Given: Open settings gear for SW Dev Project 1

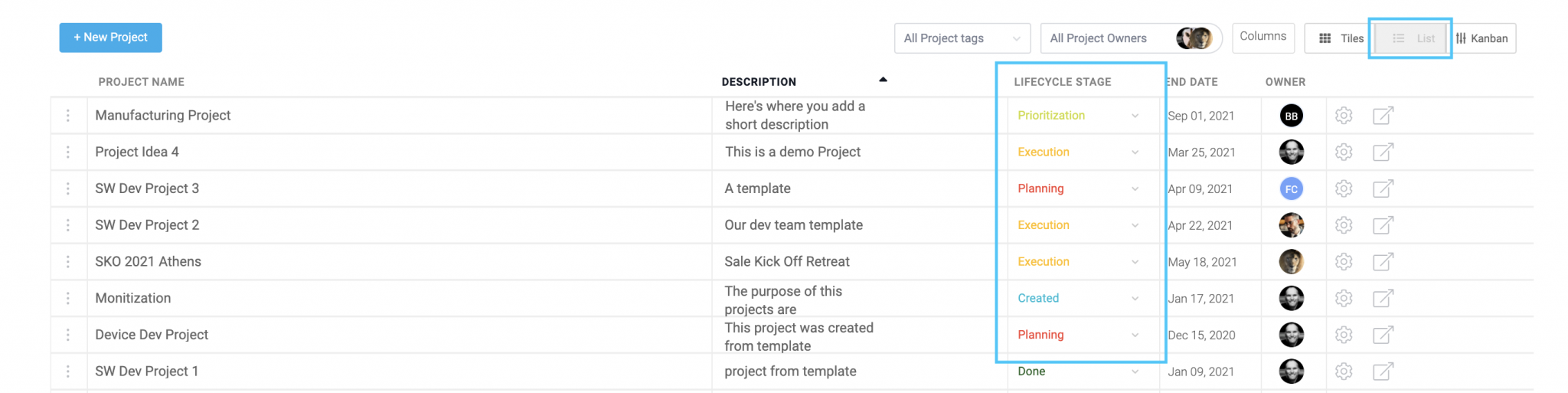Looking at the screenshot, I should pos(1344,372).
